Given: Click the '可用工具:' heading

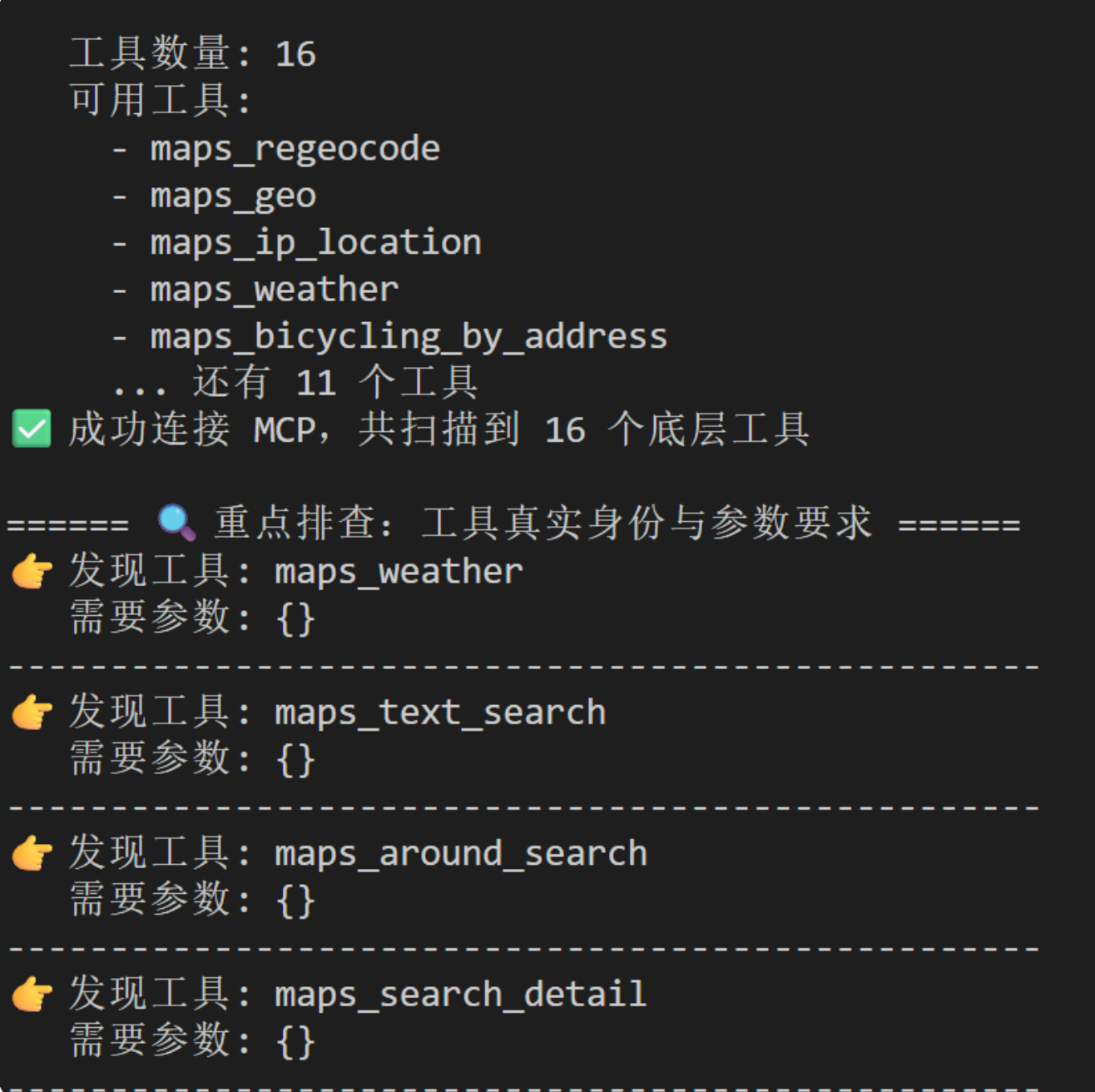Looking at the screenshot, I should (x=161, y=101).
